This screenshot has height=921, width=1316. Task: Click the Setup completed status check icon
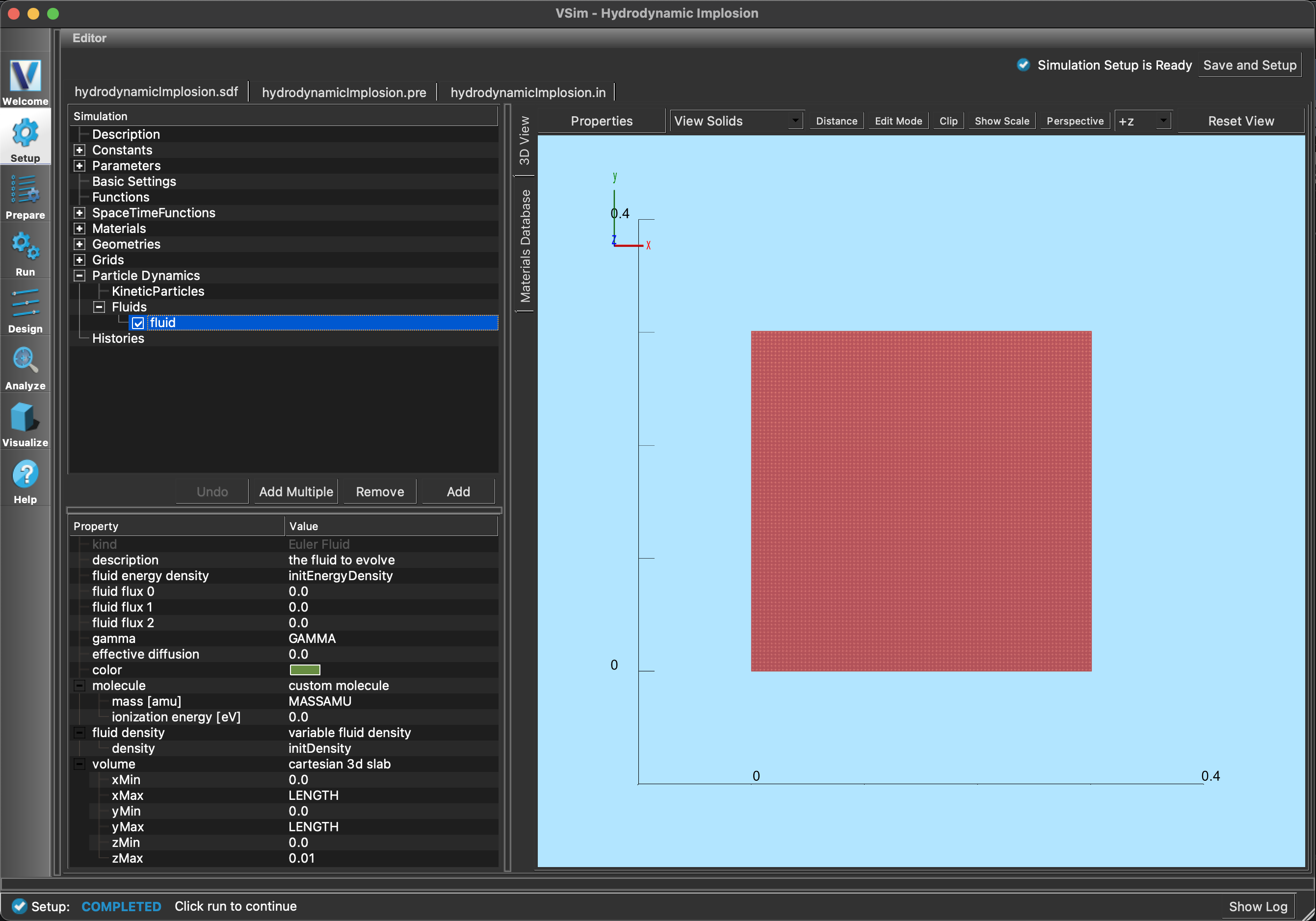(20, 905)
